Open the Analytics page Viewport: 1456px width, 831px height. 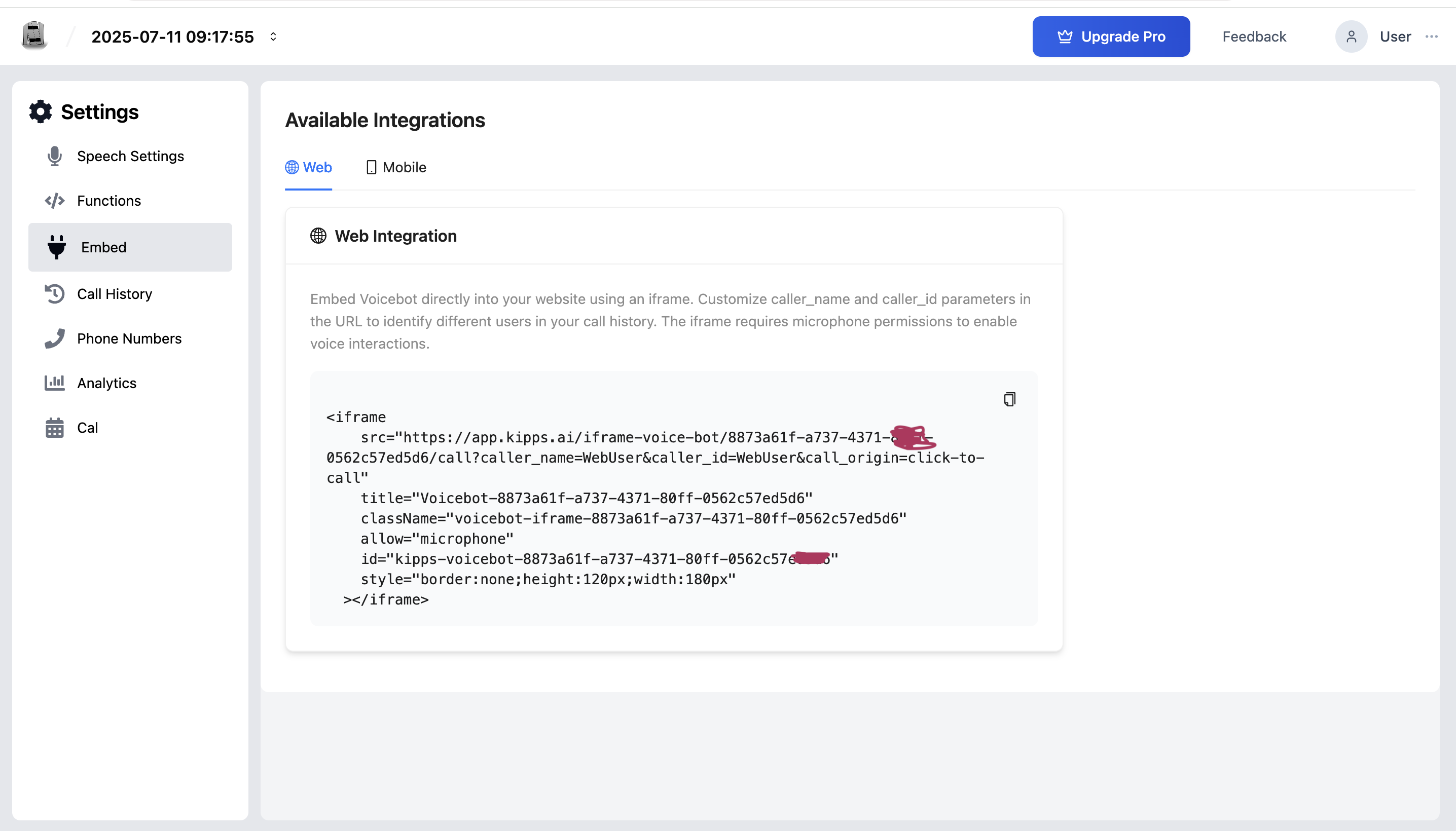(130, 383)
